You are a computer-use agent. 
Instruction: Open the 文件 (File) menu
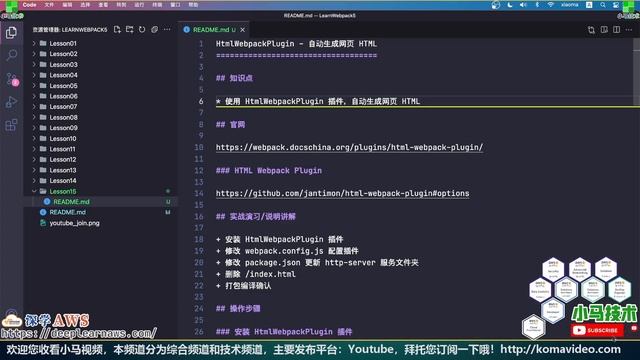tap(49, 5)
